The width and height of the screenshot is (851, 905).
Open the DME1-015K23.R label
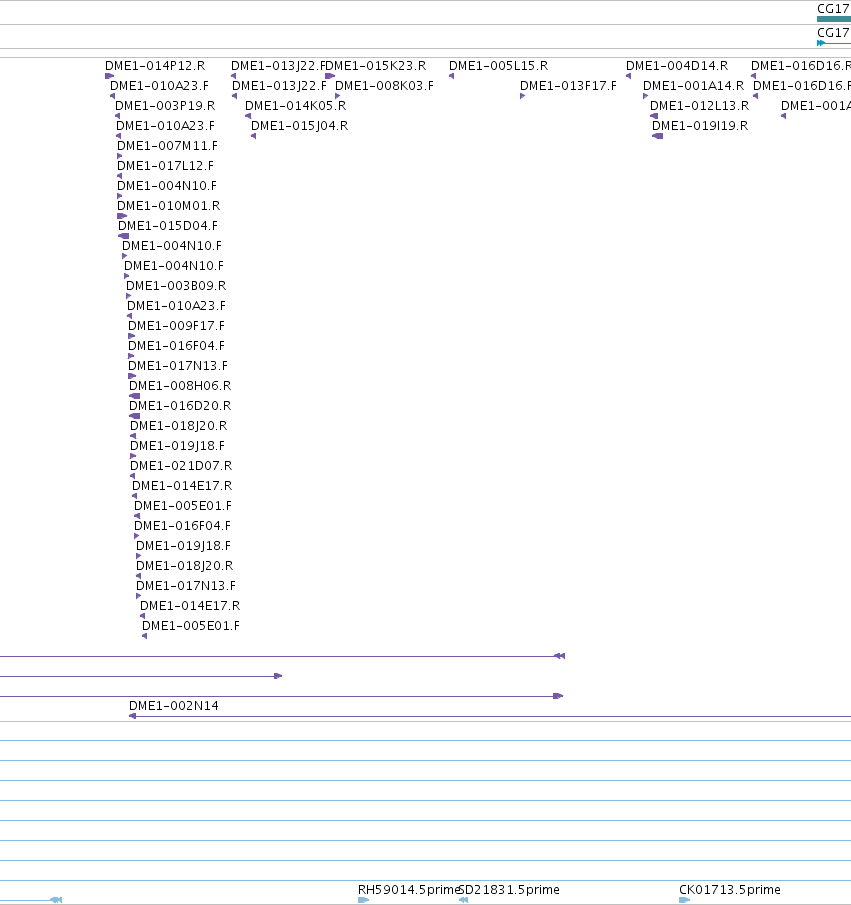(x=376, y=66)
